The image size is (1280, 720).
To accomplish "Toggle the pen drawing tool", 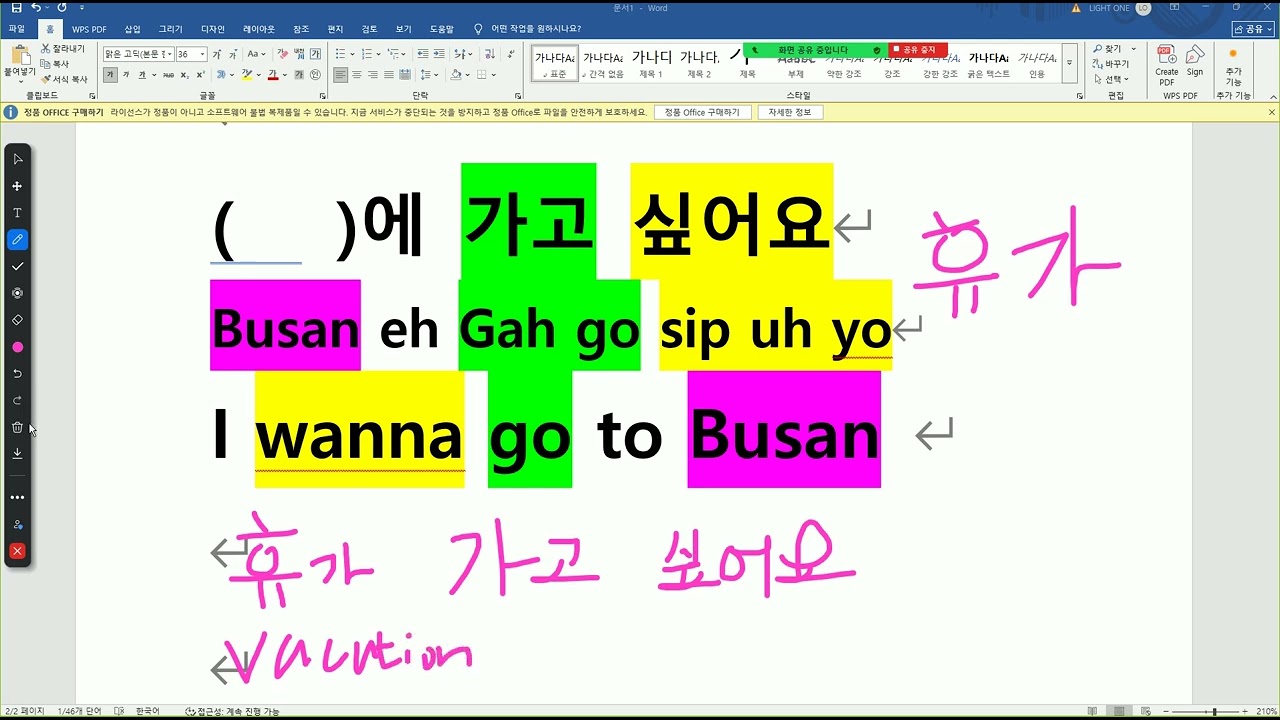I will point(17,240).
